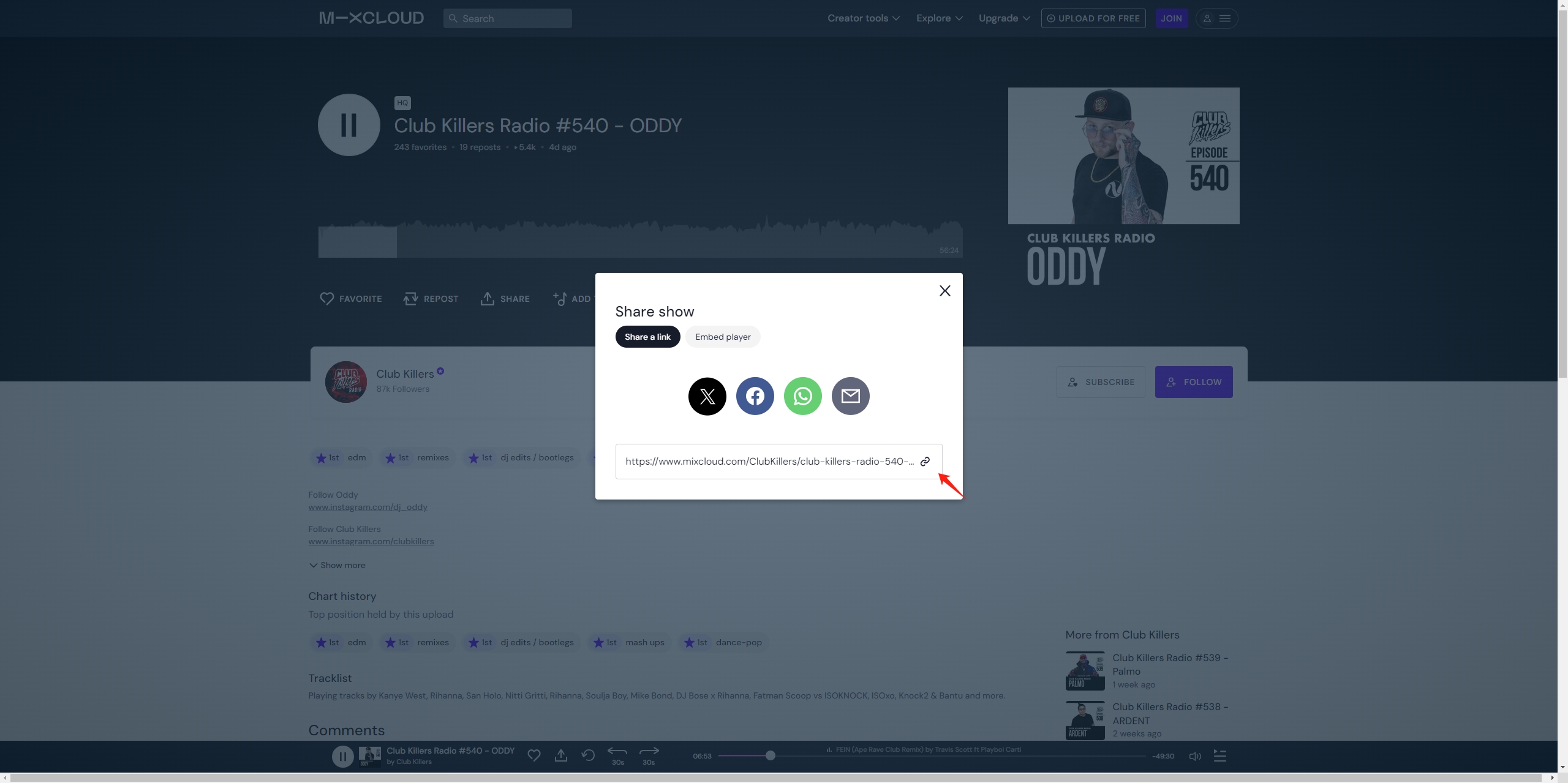This screenshot has height=783, width=1568.
Task: Select the 'Share a link' tab
Action: (x=648, y=336)
